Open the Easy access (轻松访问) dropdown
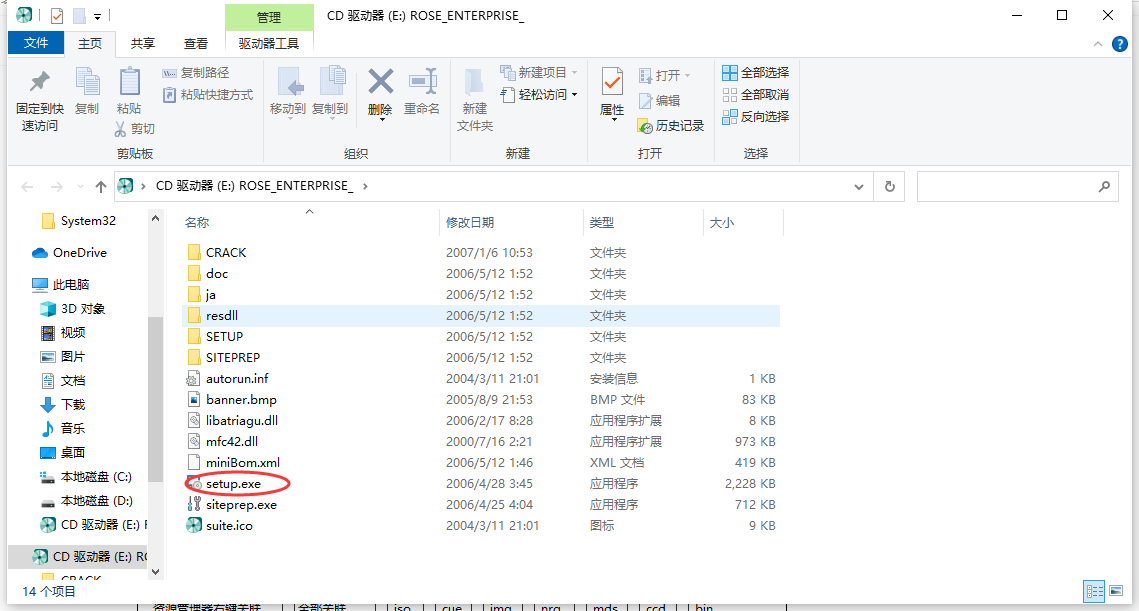This screenshot has height=611, width=1139. 539,94
